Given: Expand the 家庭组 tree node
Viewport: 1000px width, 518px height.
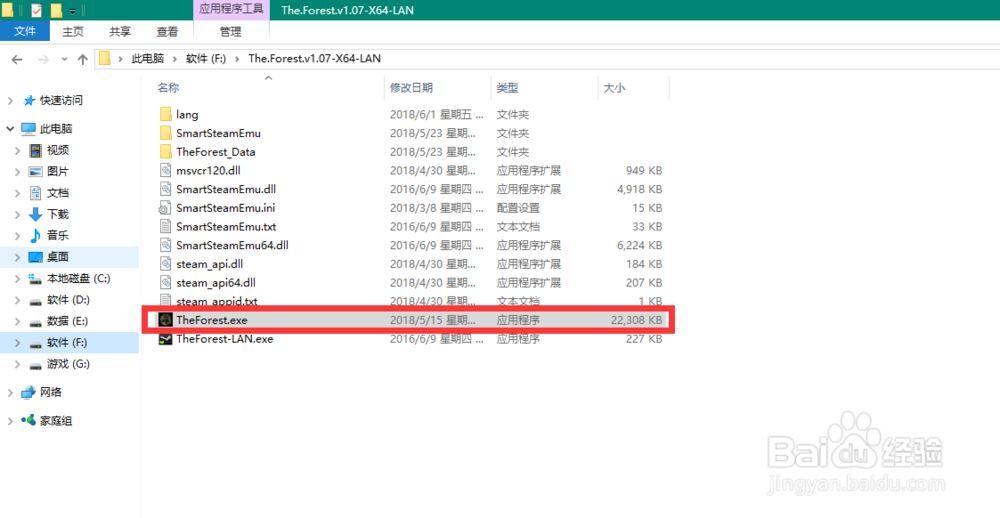Looking at the screenshot, I should (x=10, y=420).
